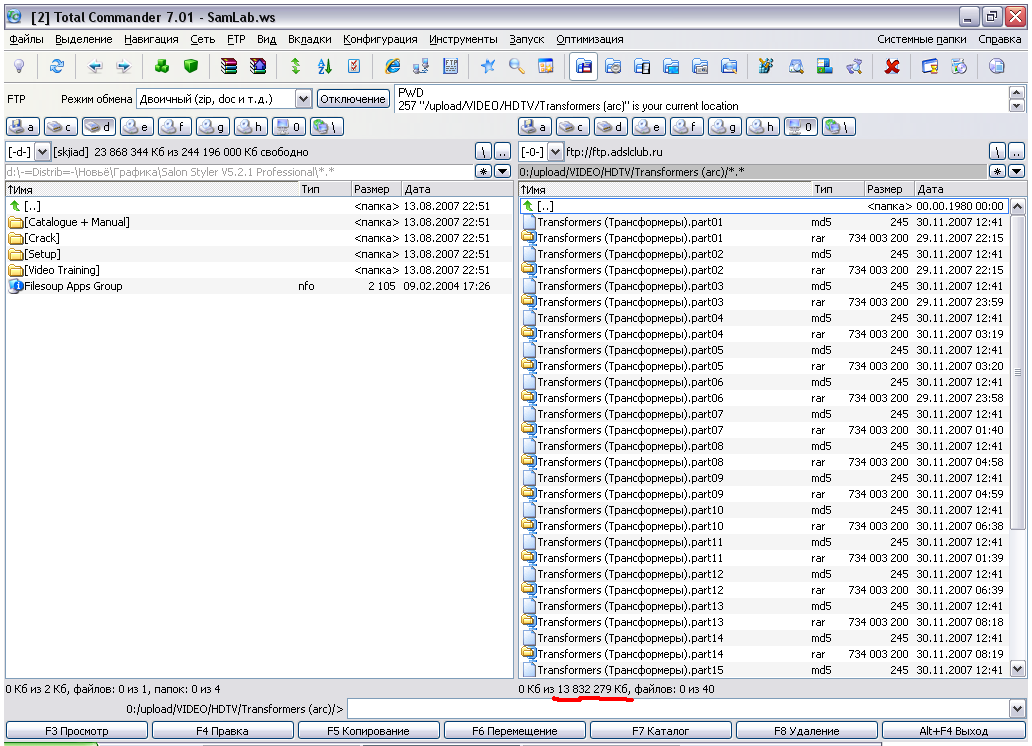Open the Справка menu
This screenshot has width=1032, height=746.
(999, 40)
